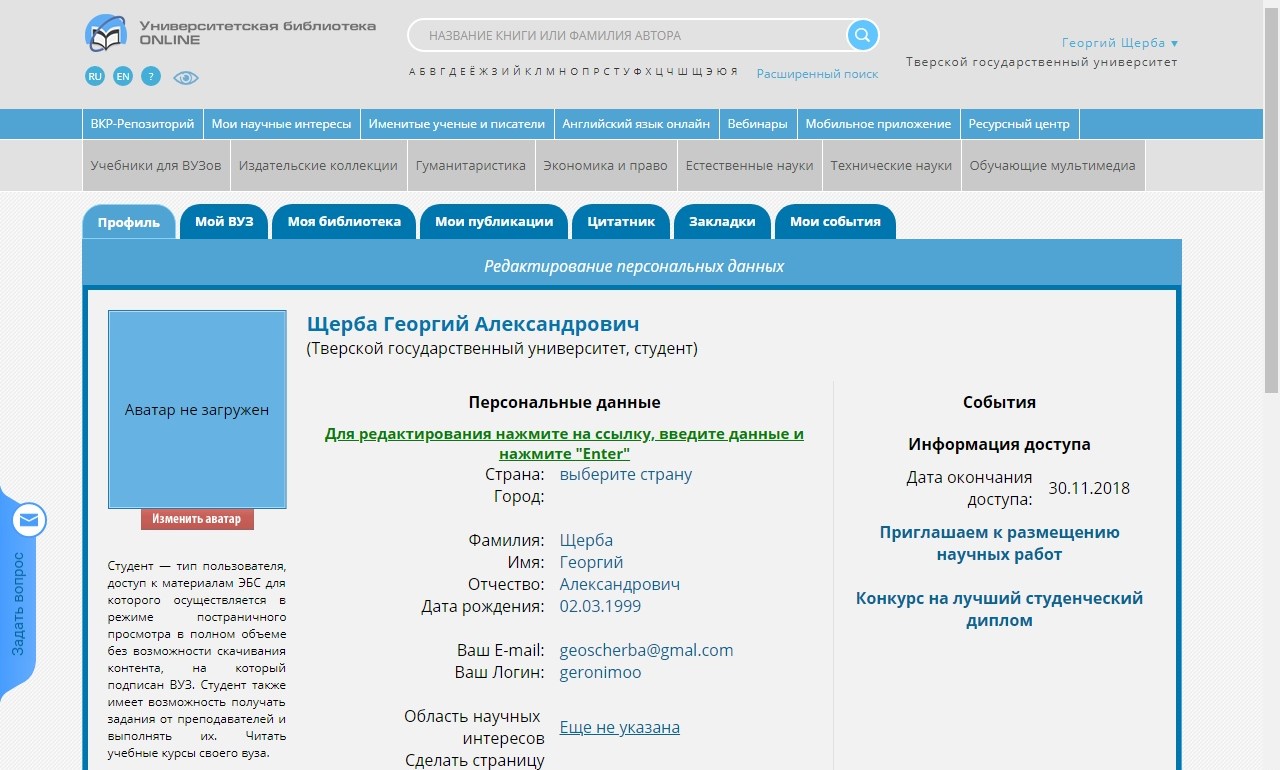Open help via question mark icon
The width and height of the screenshot is (1280, 770).
pos(150,76)
